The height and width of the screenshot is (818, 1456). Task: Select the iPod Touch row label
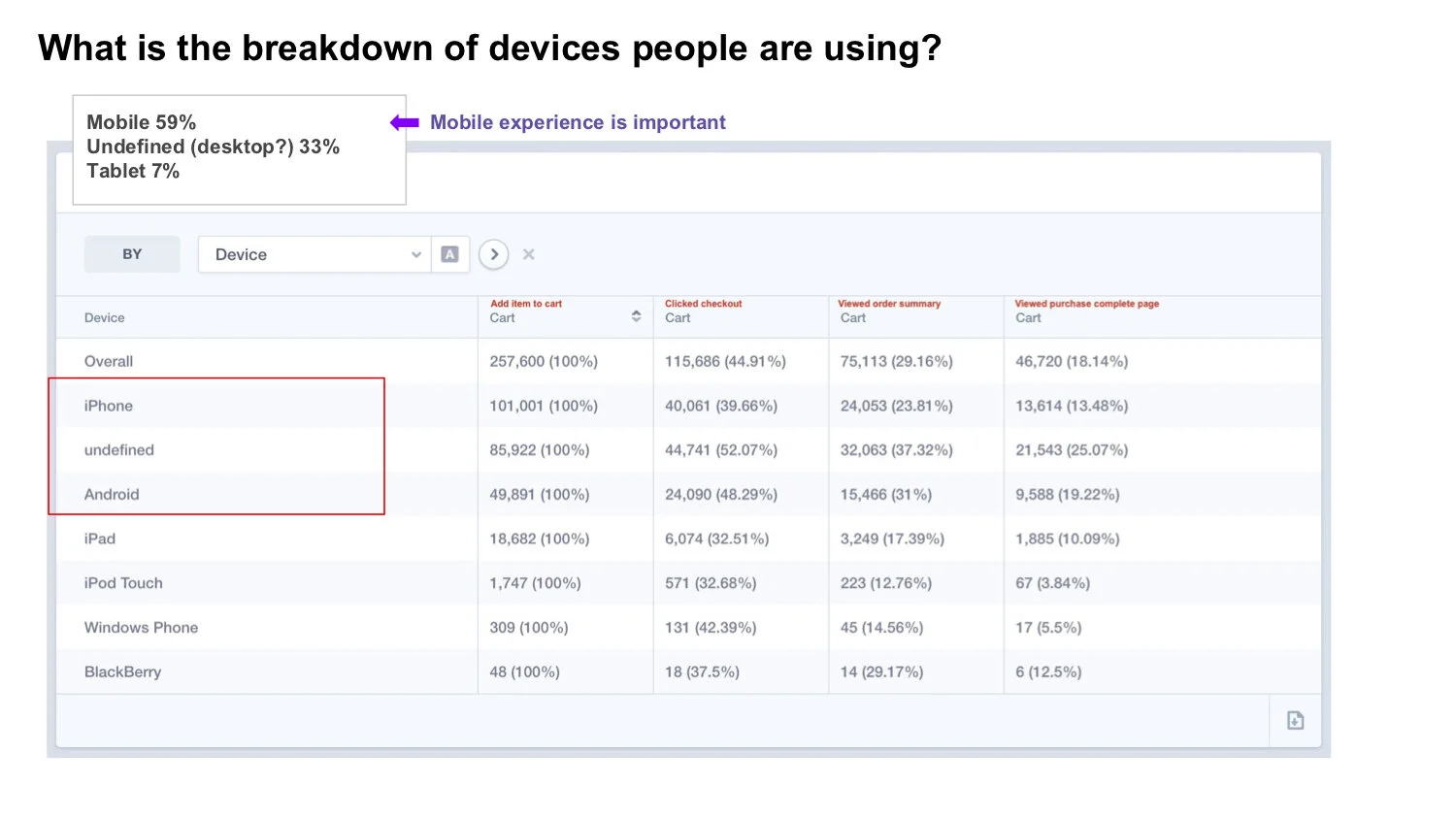coord(123,583)
